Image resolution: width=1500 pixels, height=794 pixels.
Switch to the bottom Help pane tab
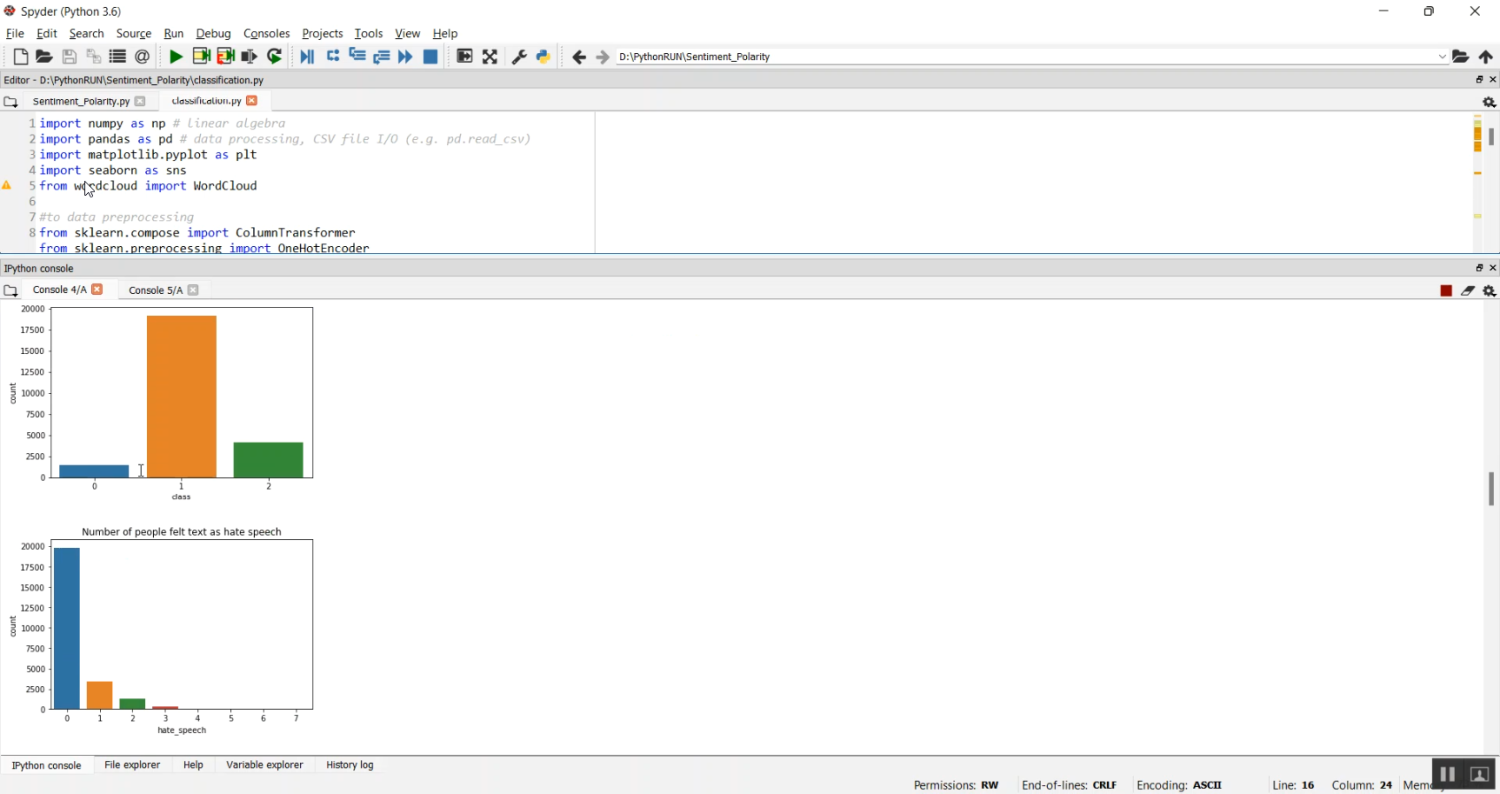pyautogui.click(x=193, y=765)
